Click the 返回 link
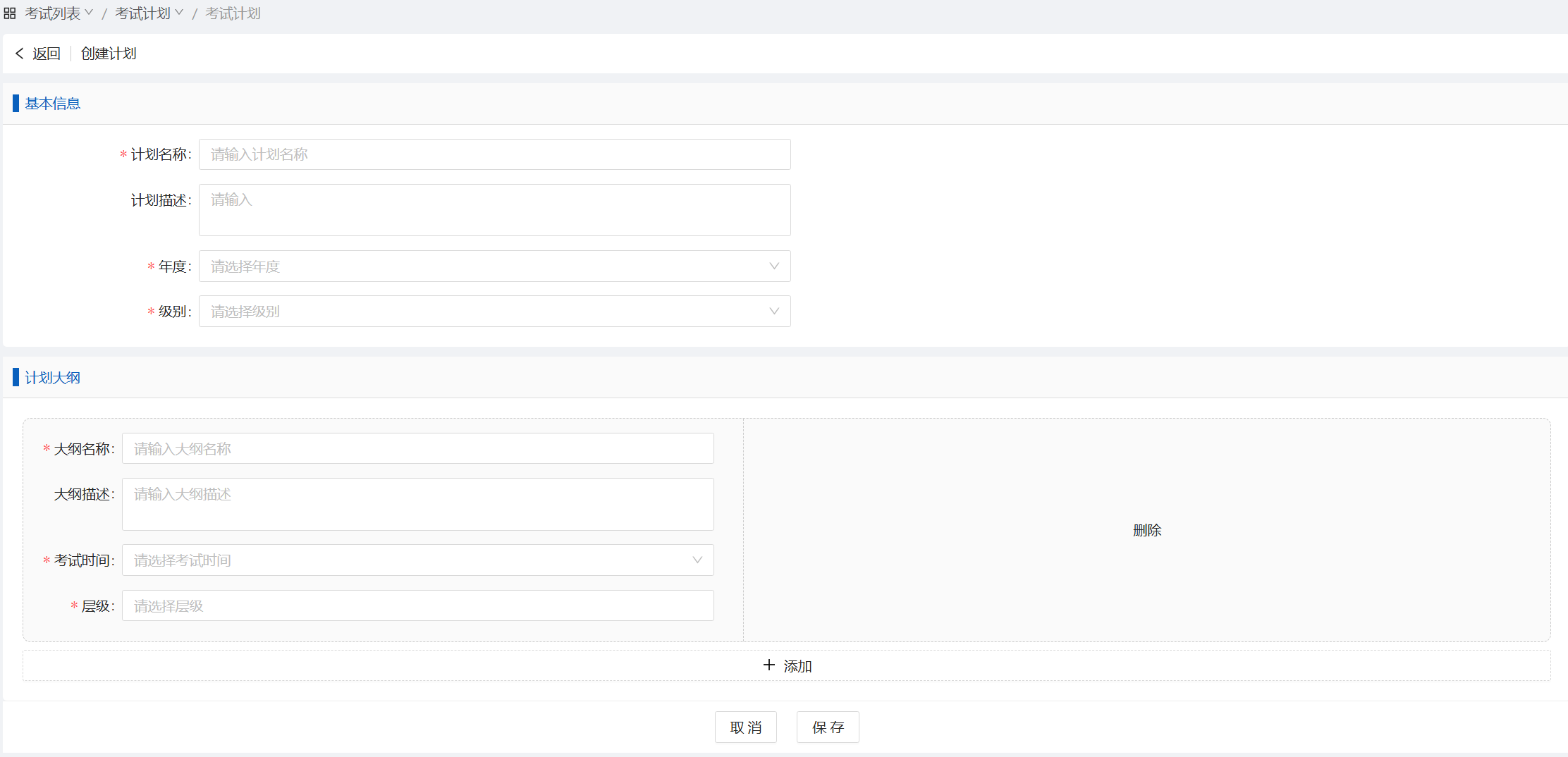 pyautogui.click(x=47, y=54)
